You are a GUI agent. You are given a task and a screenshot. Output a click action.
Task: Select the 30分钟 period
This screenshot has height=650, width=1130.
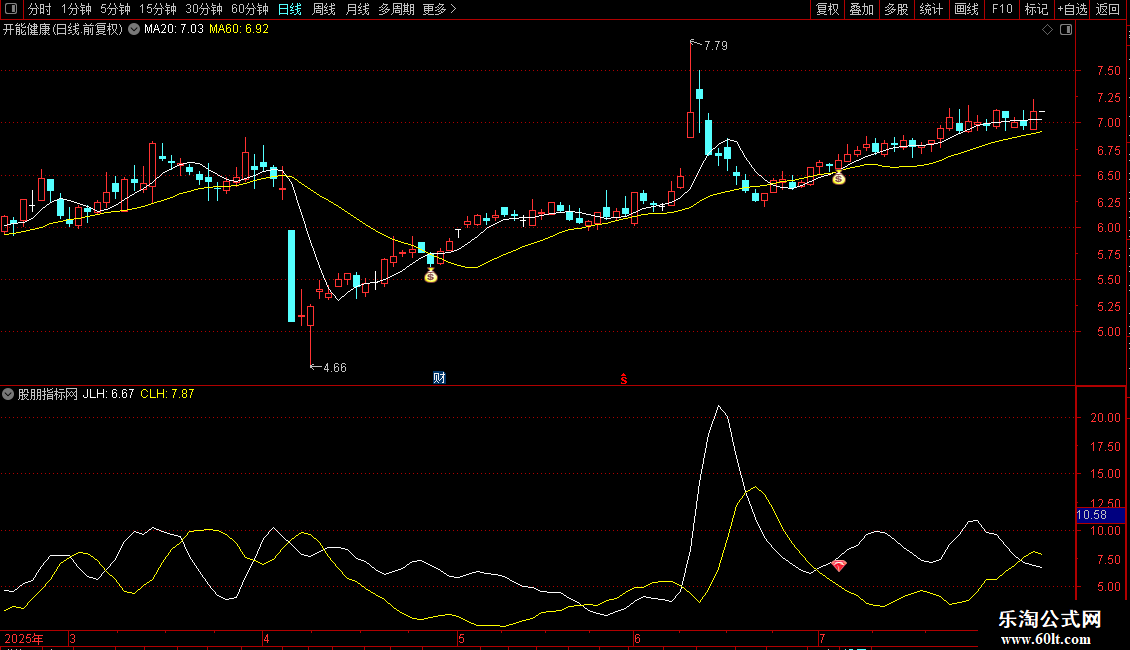click(x=204, y=9)
